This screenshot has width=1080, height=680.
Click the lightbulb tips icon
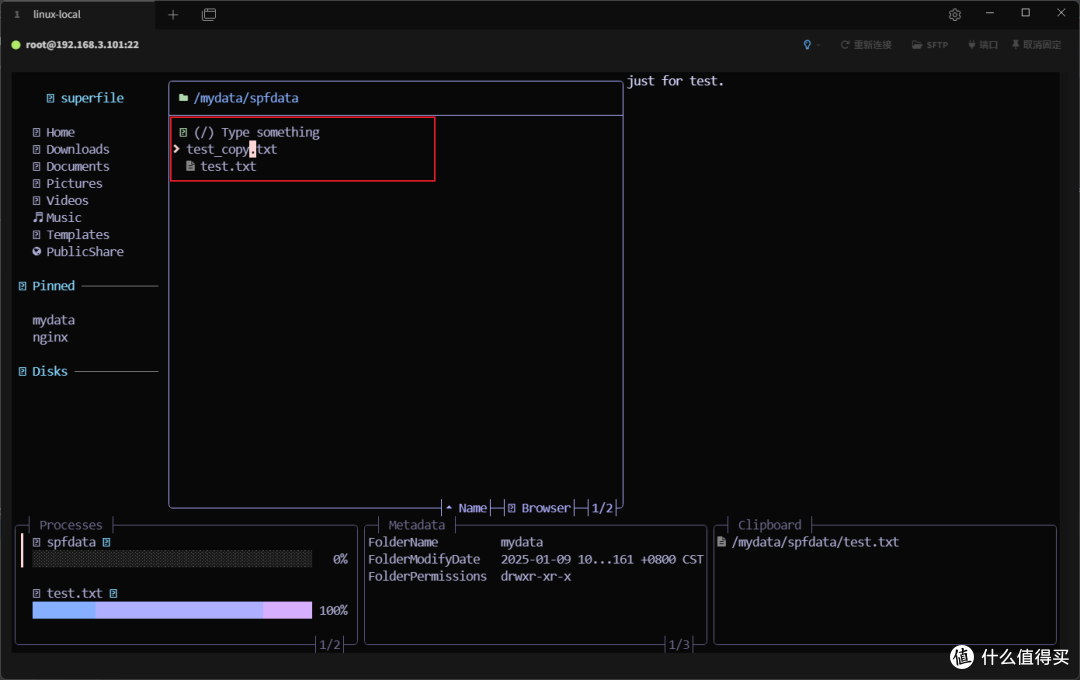(x=807, y=45)
